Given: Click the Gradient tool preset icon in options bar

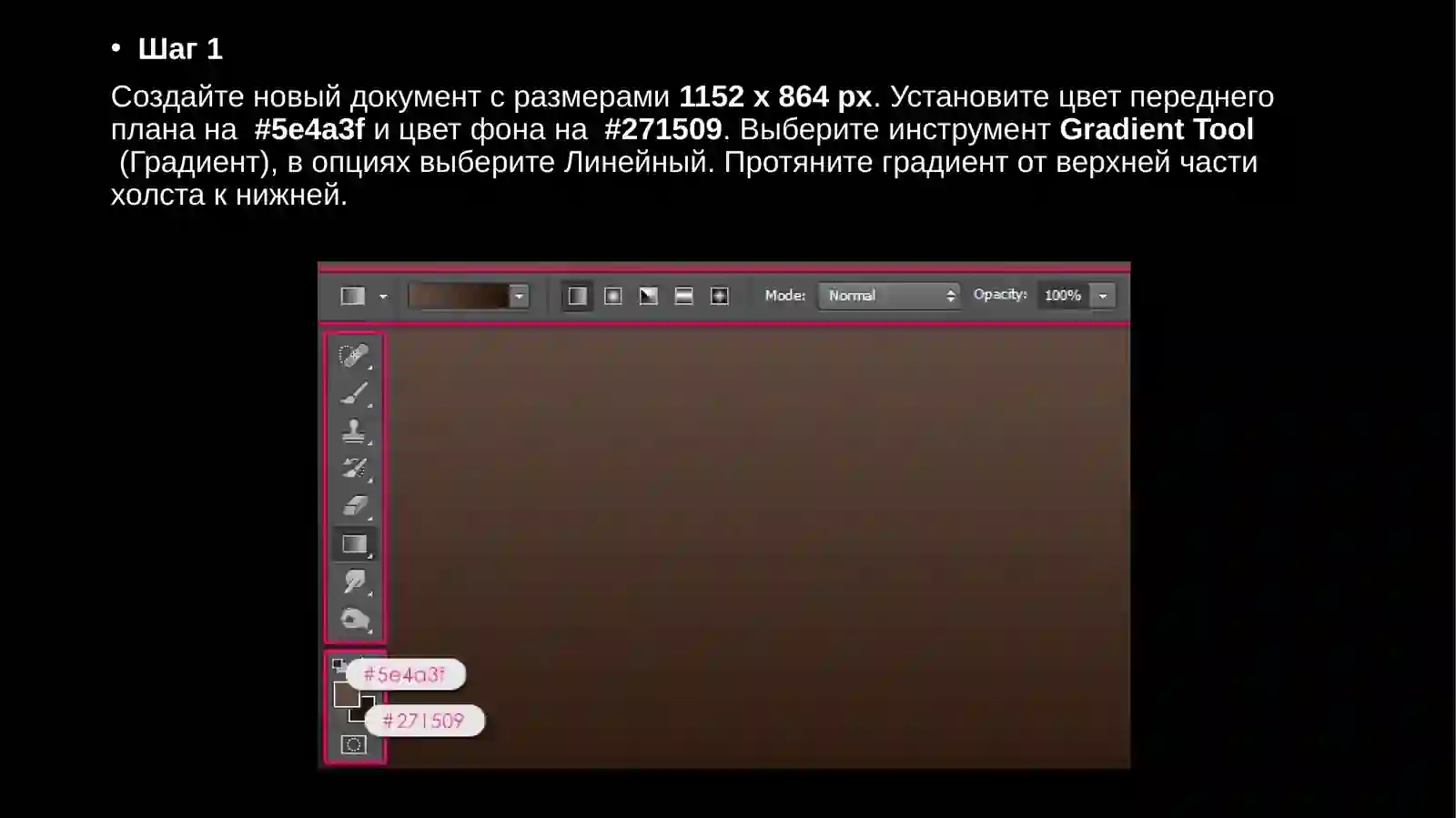Looking at the screenshot, I should [353, 296].
